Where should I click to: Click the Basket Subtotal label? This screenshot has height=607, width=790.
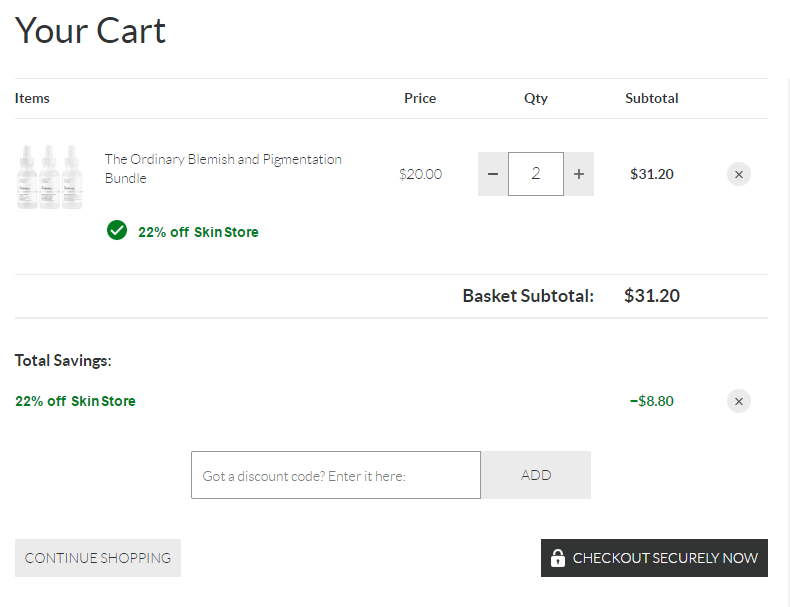(x=528, y=296)
